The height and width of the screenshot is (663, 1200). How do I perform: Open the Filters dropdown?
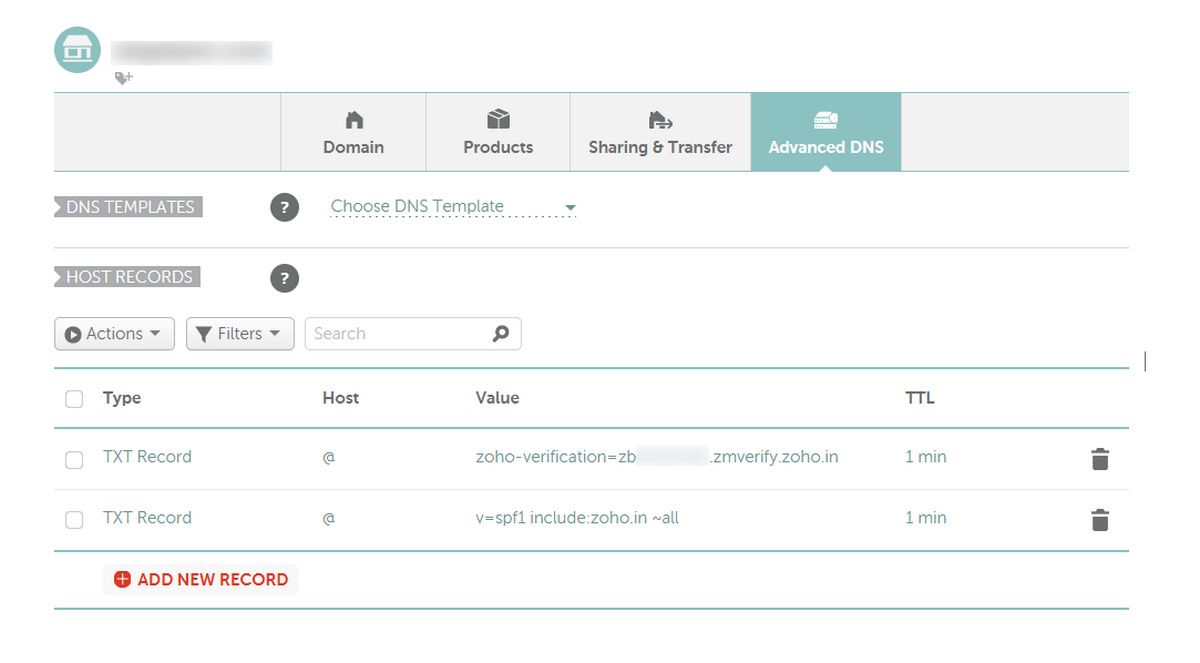239,333
